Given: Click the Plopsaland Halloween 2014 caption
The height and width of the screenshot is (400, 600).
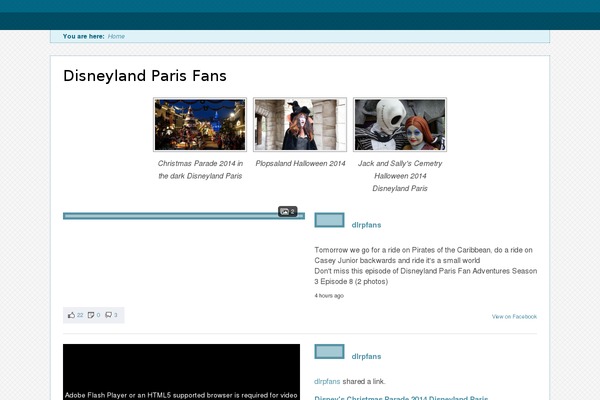Looking at the screenshot, I should (x=300, y=163).
